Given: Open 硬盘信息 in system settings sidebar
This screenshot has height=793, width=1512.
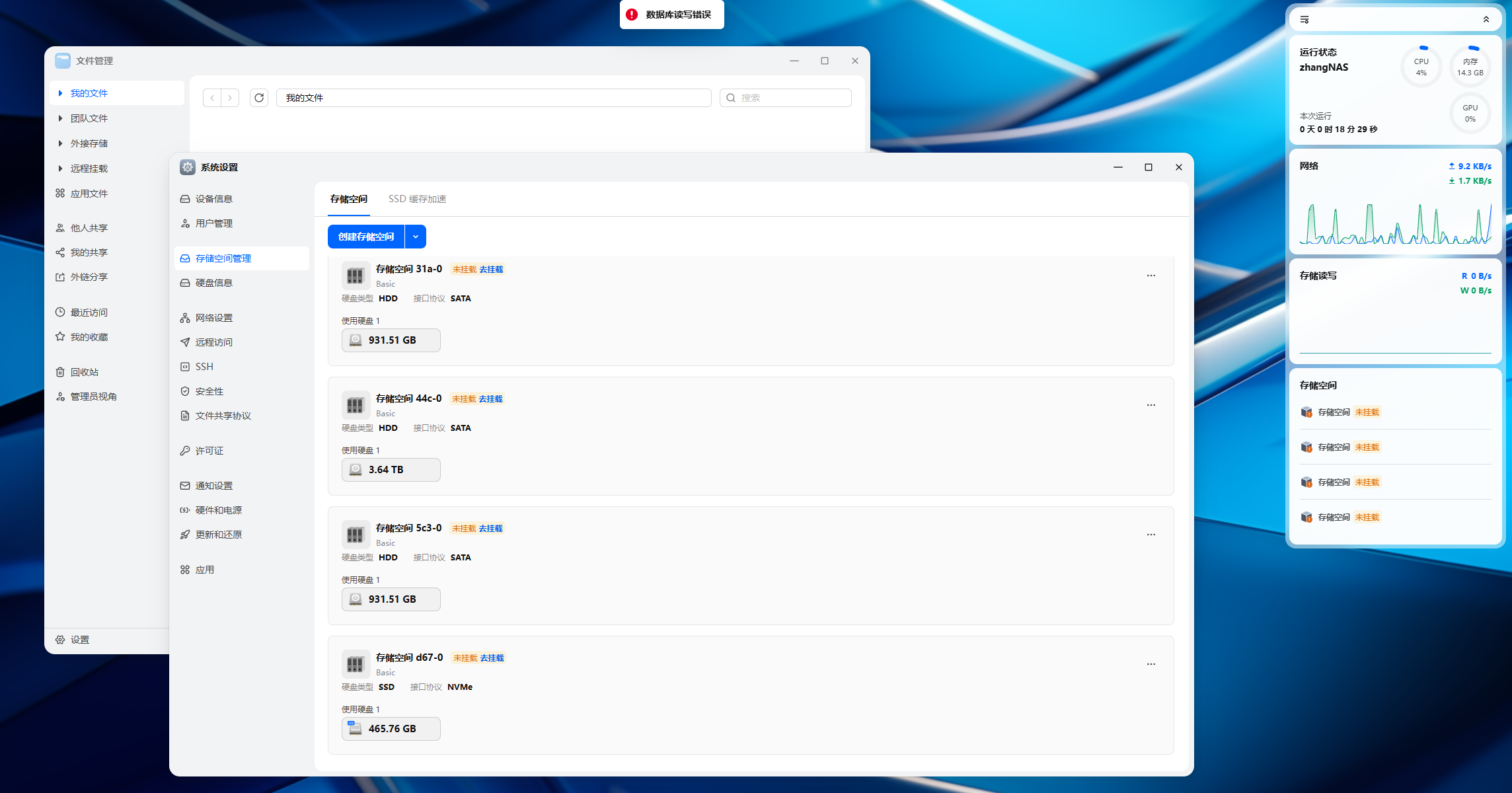Looking at the screenshot, I should click(213, 283).
